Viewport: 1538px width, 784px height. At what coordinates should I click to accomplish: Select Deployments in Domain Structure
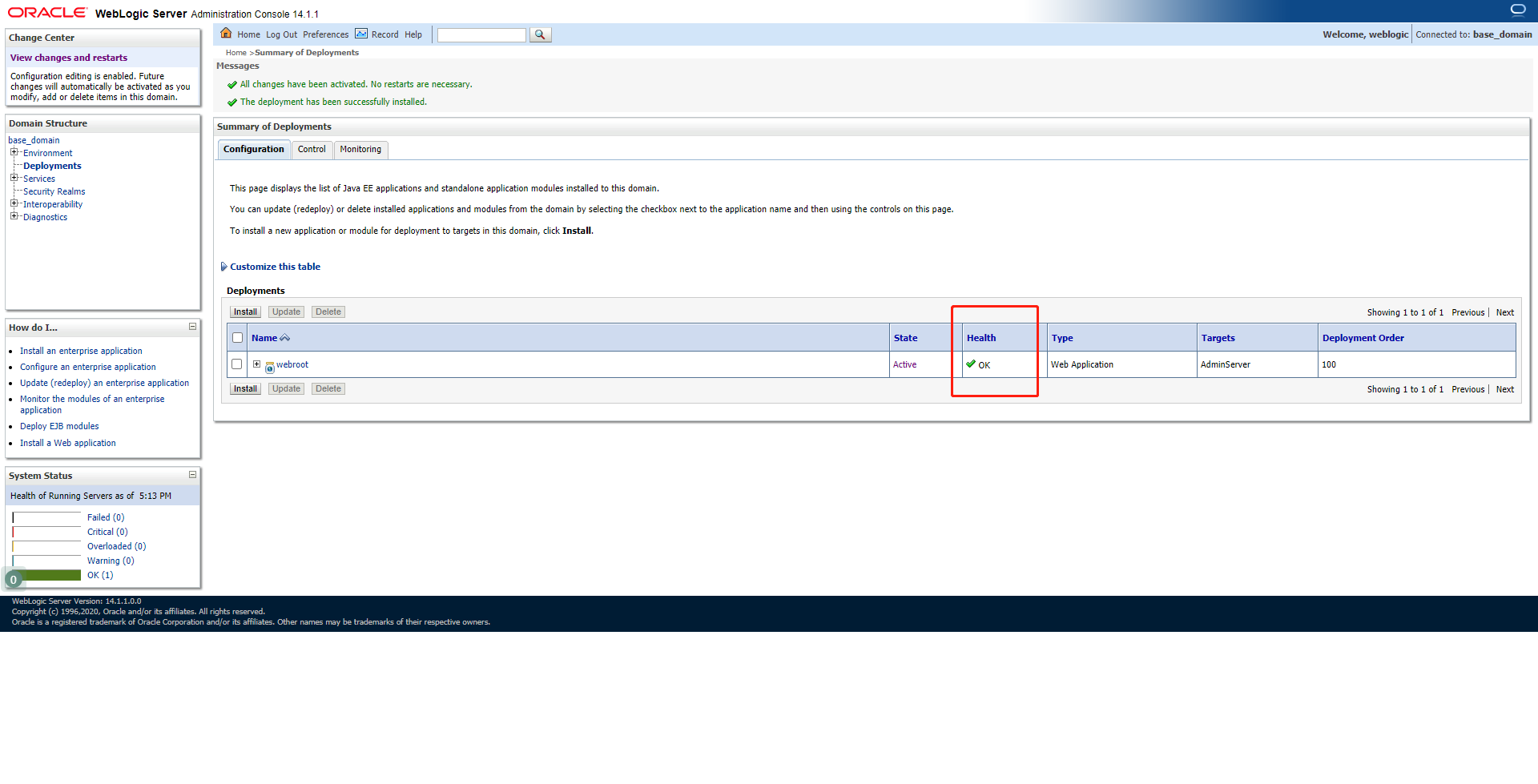(52, 166)
